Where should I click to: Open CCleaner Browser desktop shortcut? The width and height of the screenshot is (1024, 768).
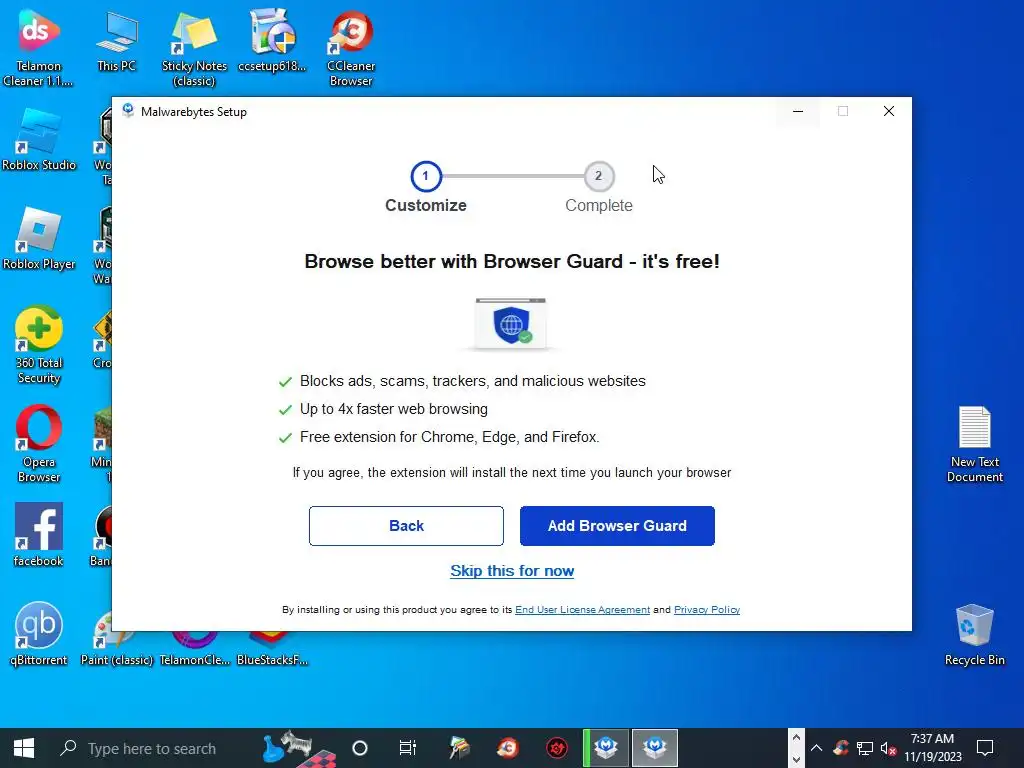click(351, 47)
